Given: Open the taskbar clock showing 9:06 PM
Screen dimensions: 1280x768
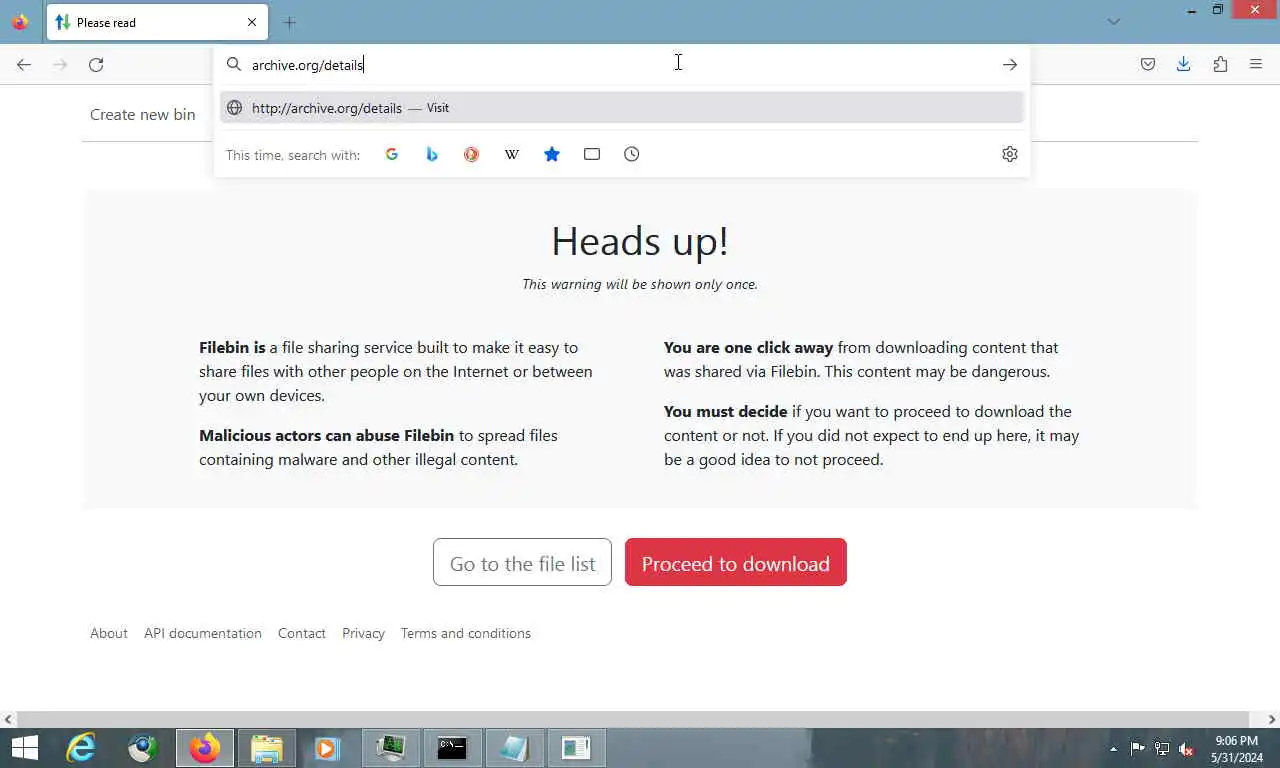Looking at the screenshot, I should pos(1236,748).
